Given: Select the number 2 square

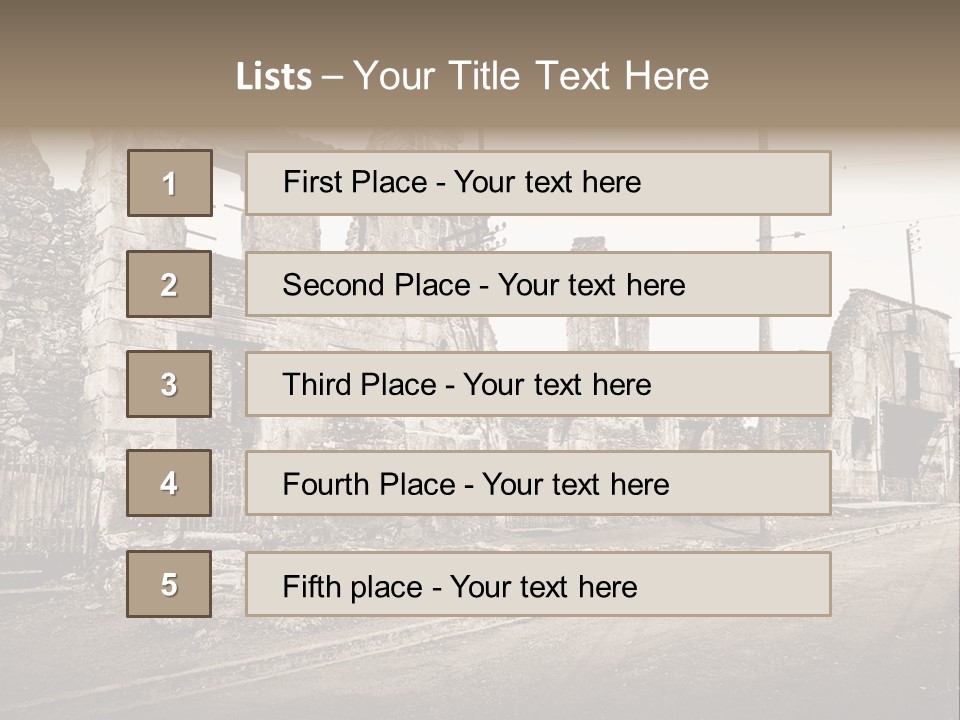Looking at the screenshot, I should [169, 284].
